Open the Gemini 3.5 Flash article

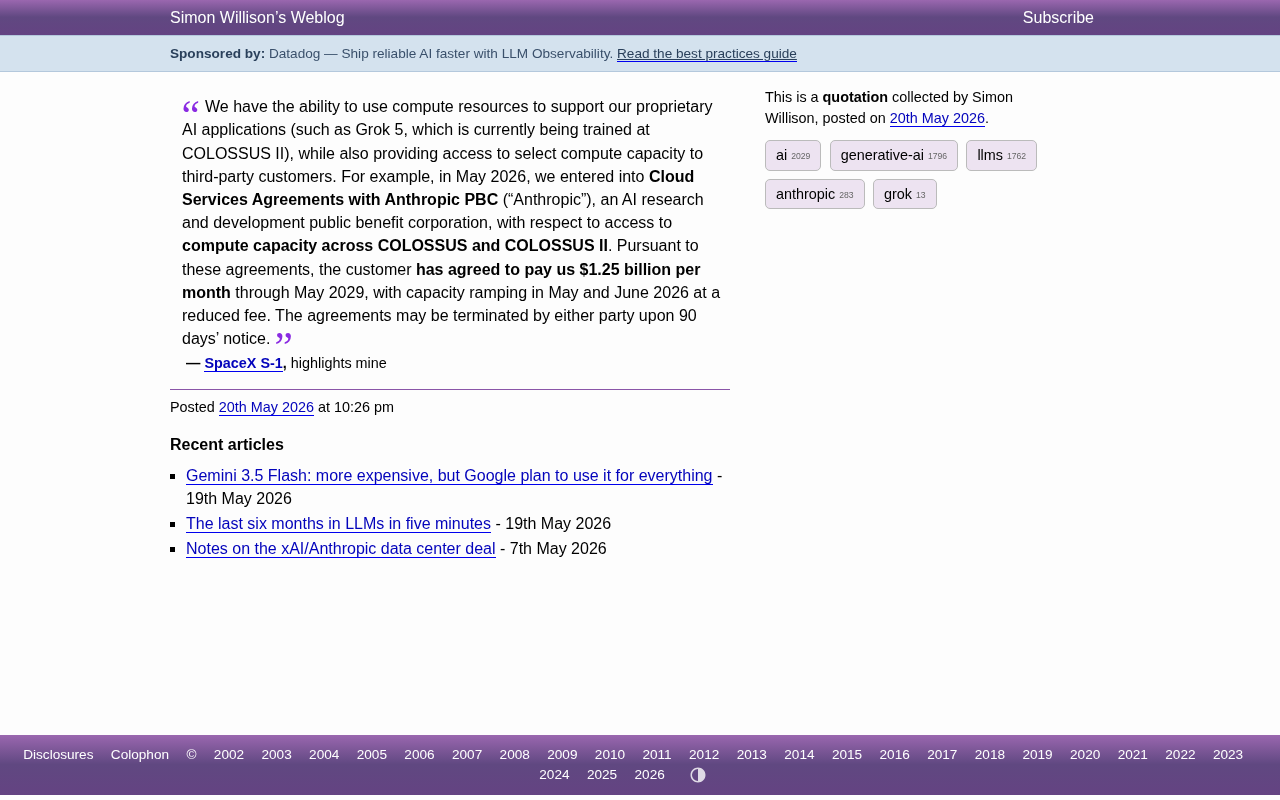(449, 476)
